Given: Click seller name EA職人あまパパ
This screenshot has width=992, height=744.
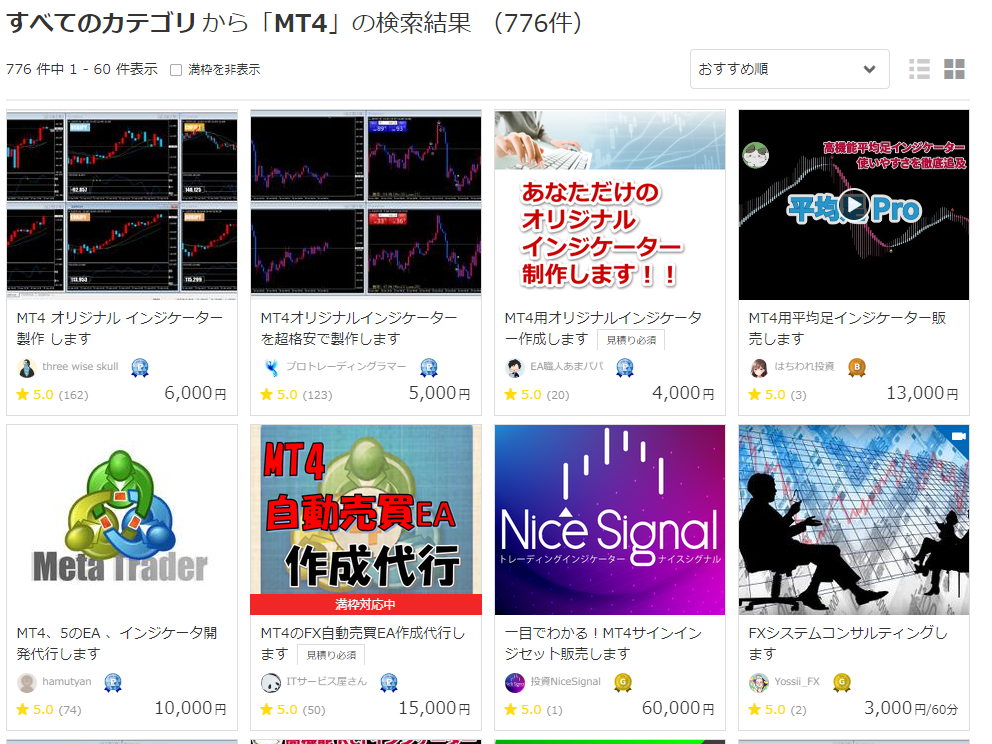Looking at the screenshot, I should click(x=567, y=366).
